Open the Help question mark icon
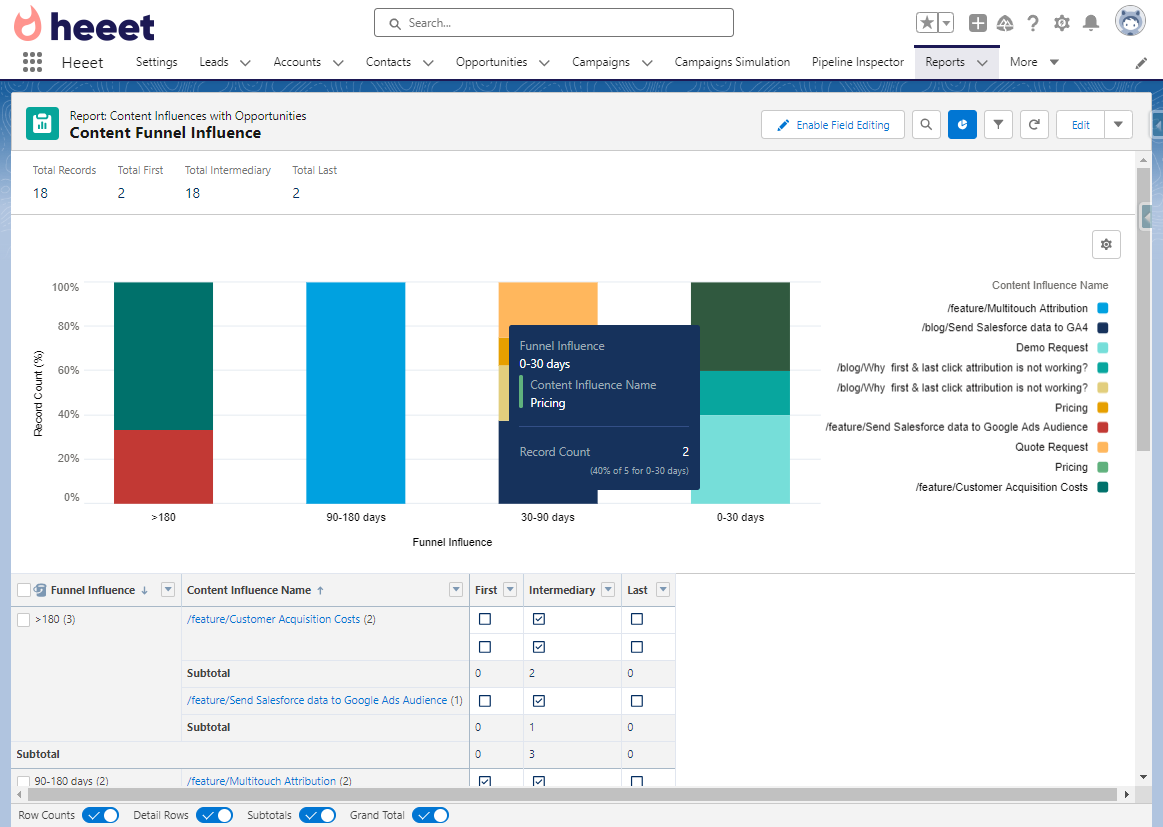 [x=1032, y=23]
